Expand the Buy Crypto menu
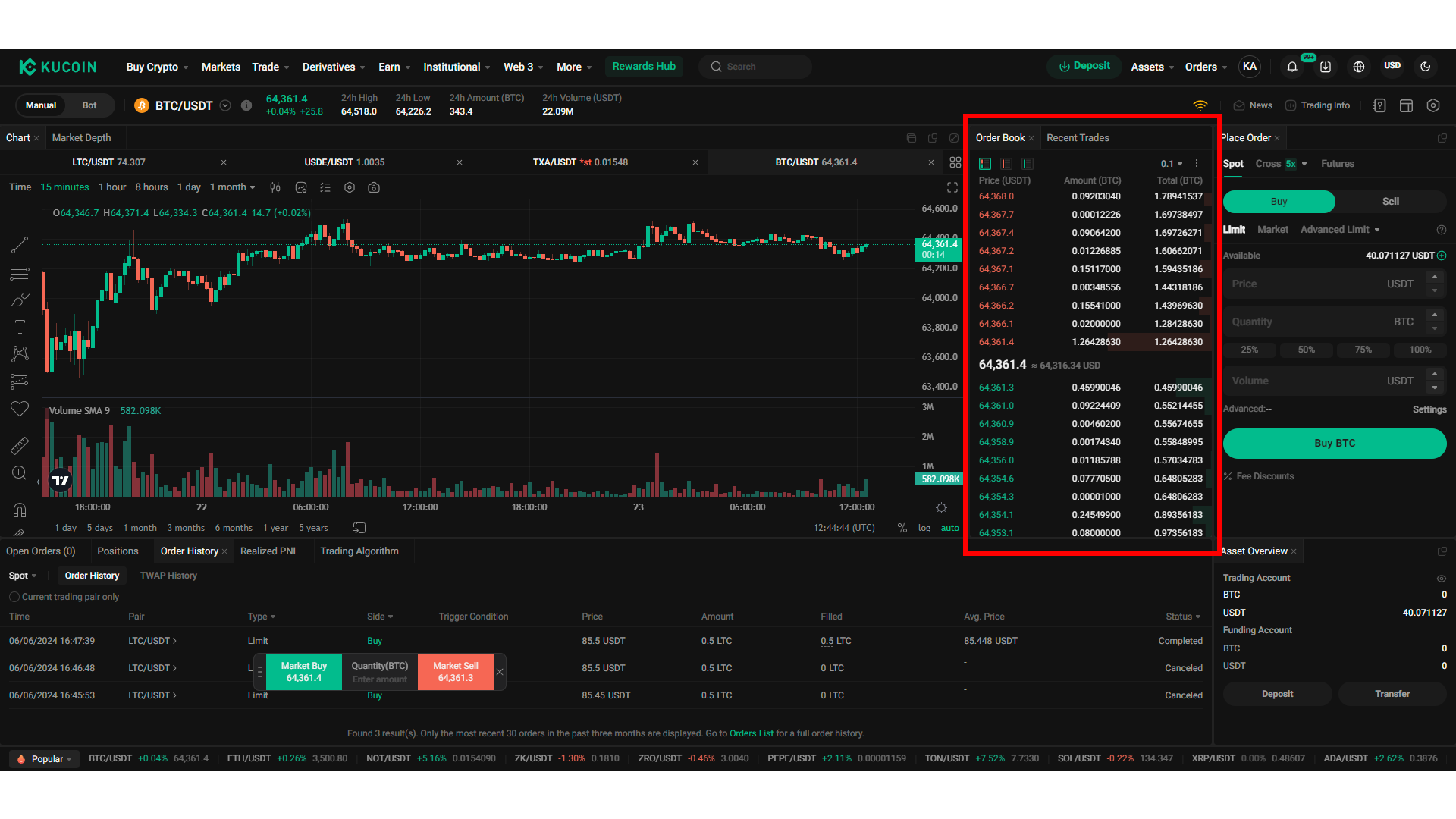The height and width of the screenshot is (819, 1456). click(x=157, y=67)
